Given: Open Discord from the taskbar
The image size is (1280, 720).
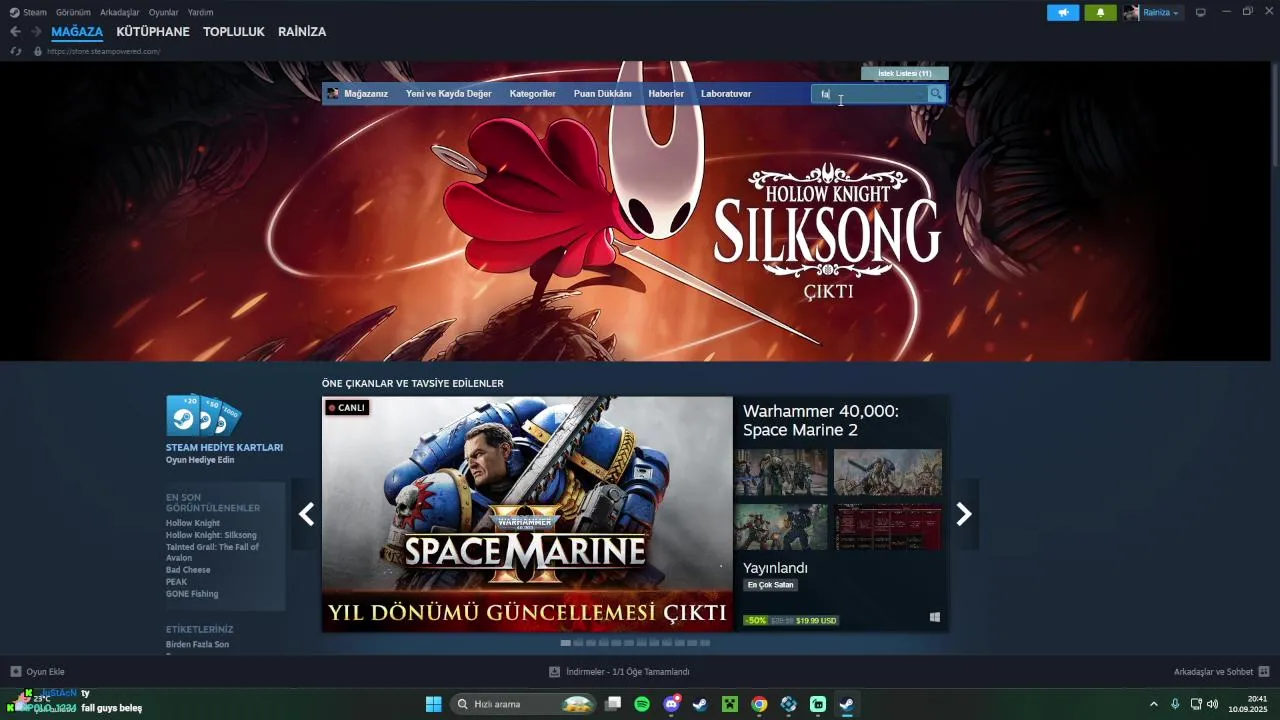Looking at the screenshot, I should (x=672, y=704).
